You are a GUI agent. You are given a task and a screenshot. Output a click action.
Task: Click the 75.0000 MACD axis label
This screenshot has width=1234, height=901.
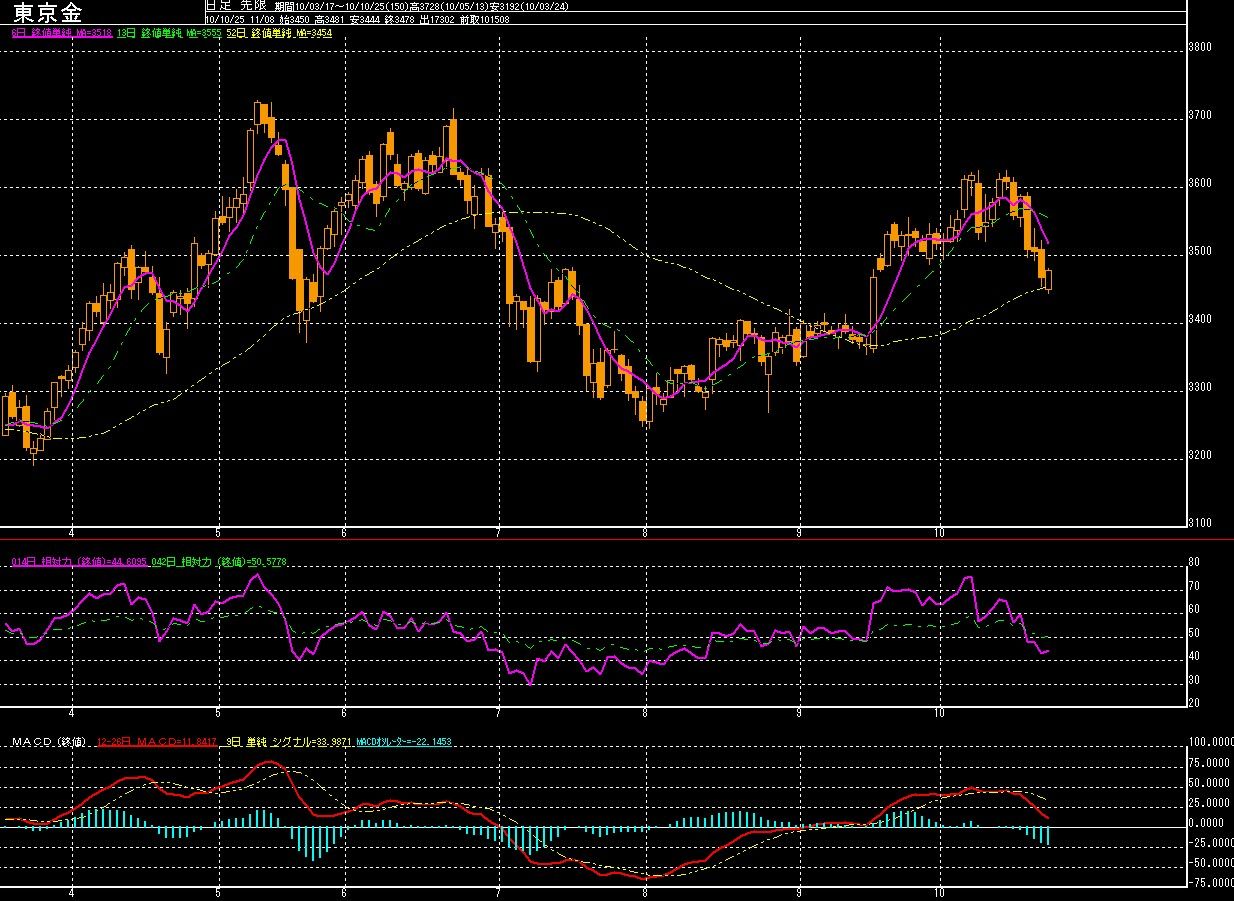1211,763
